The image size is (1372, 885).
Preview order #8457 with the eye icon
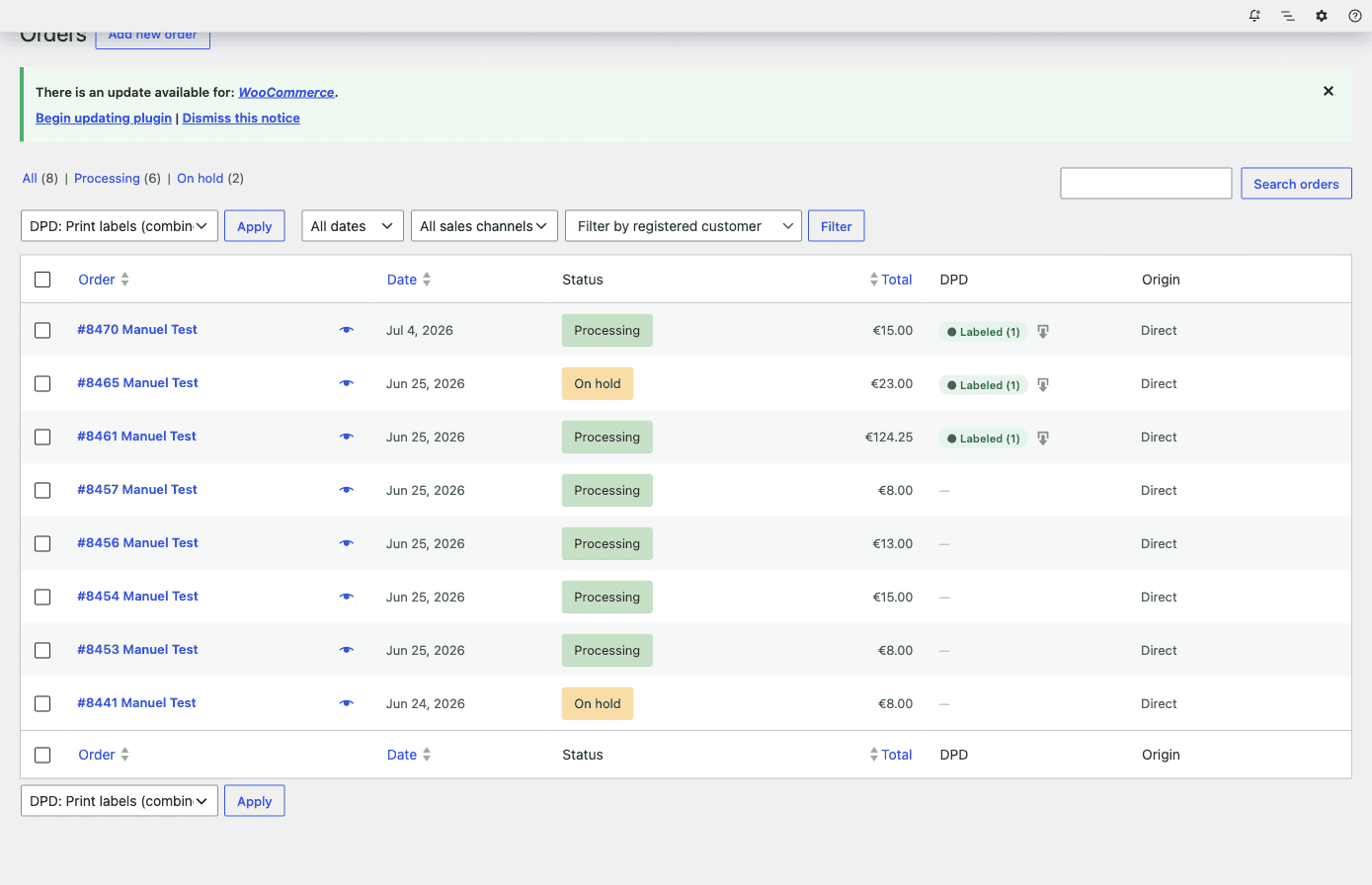coord(347,490)
